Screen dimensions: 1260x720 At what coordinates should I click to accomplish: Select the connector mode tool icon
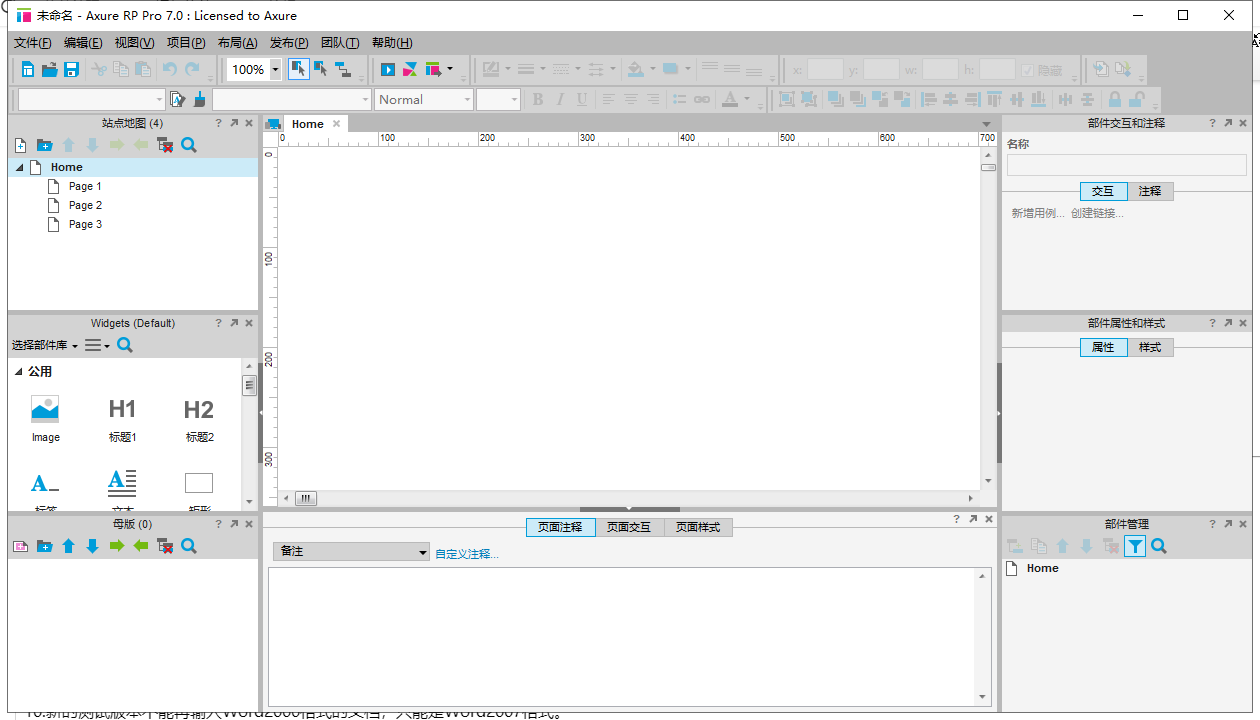(343, 69)
